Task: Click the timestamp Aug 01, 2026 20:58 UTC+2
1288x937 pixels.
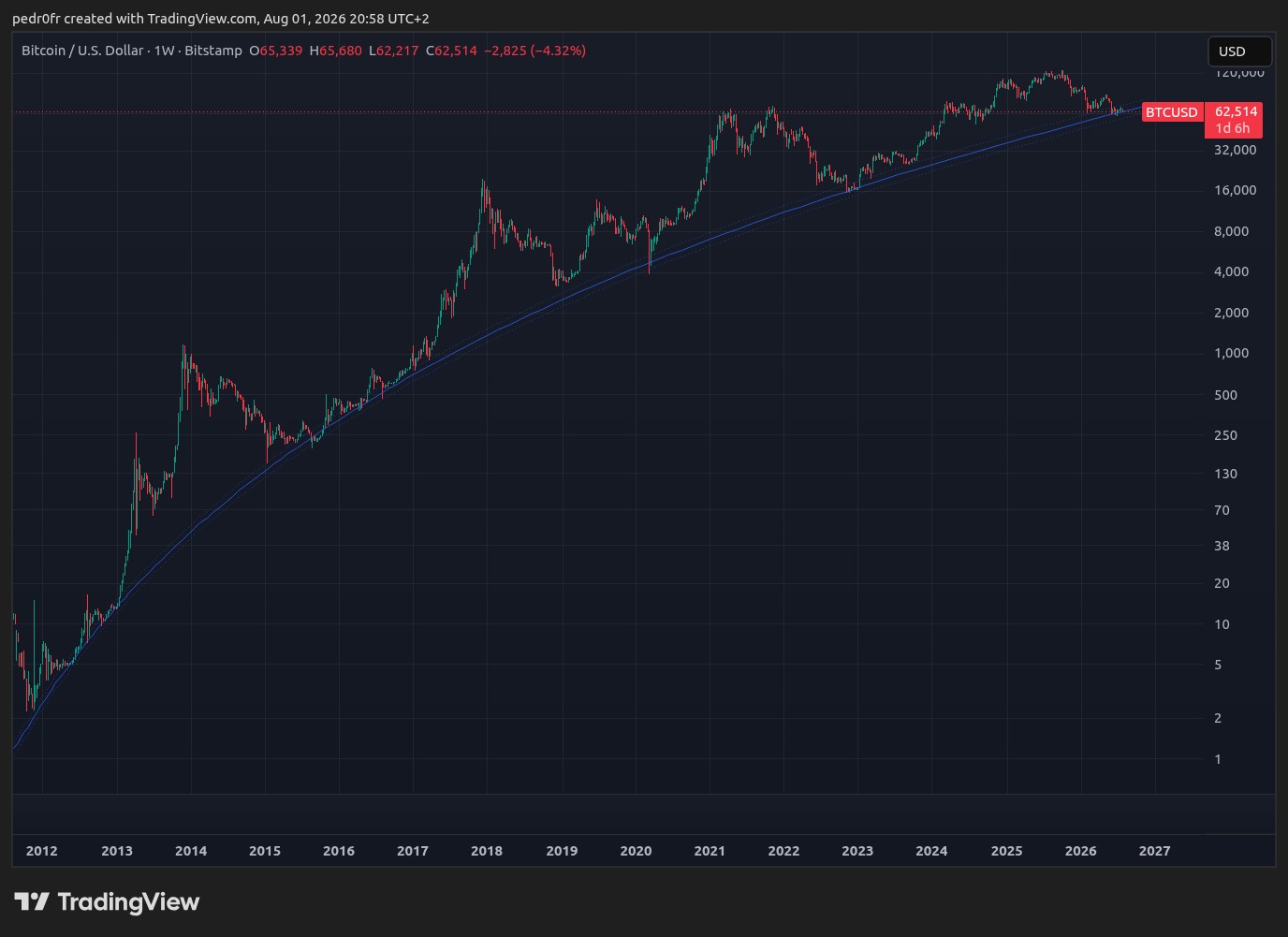Action: point(346,19)
